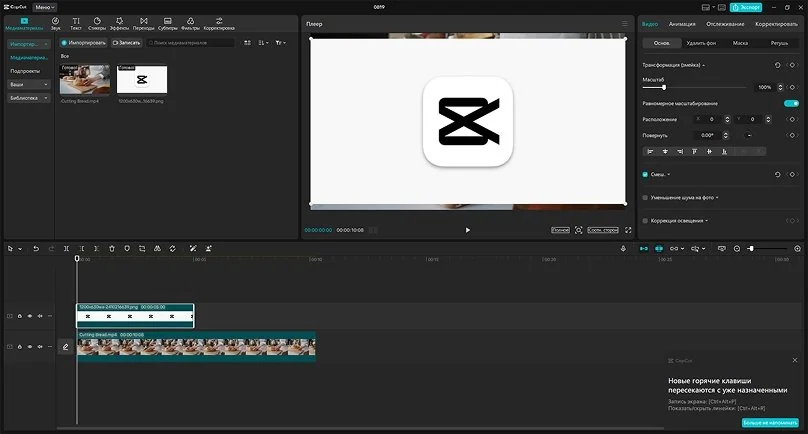Click the timeline zoom-in plus icon

797,248
